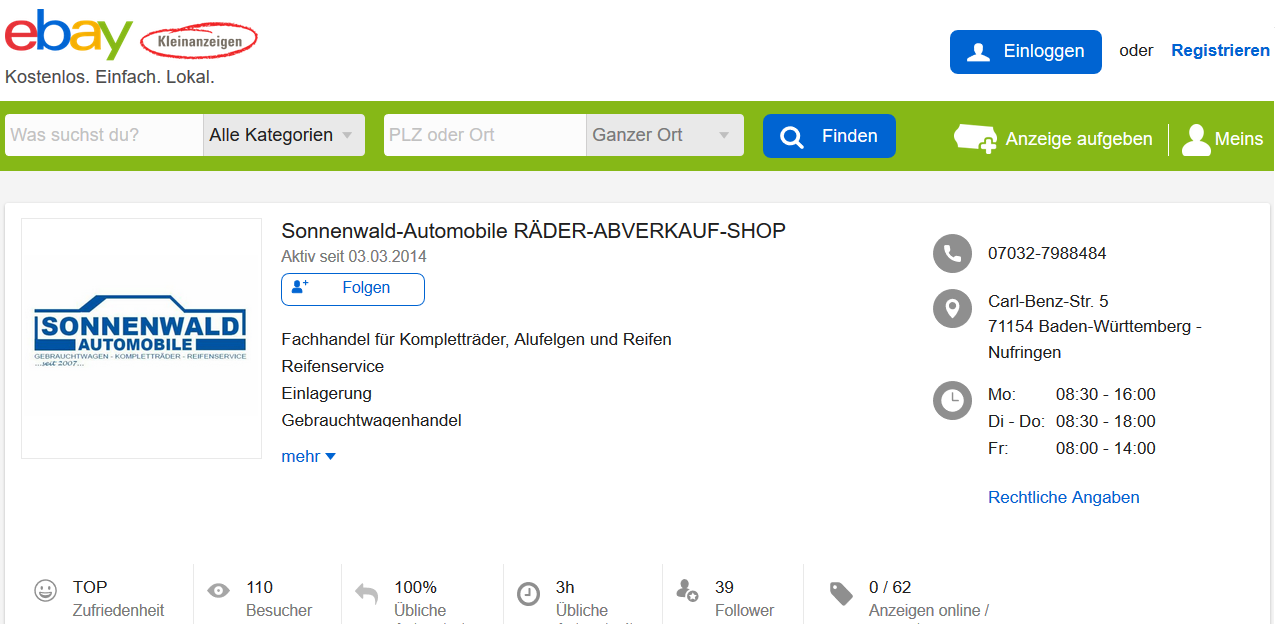Click the 'Reifenservice' description line
Screen dimensions: 1275x624
click(x=332, y=366)
